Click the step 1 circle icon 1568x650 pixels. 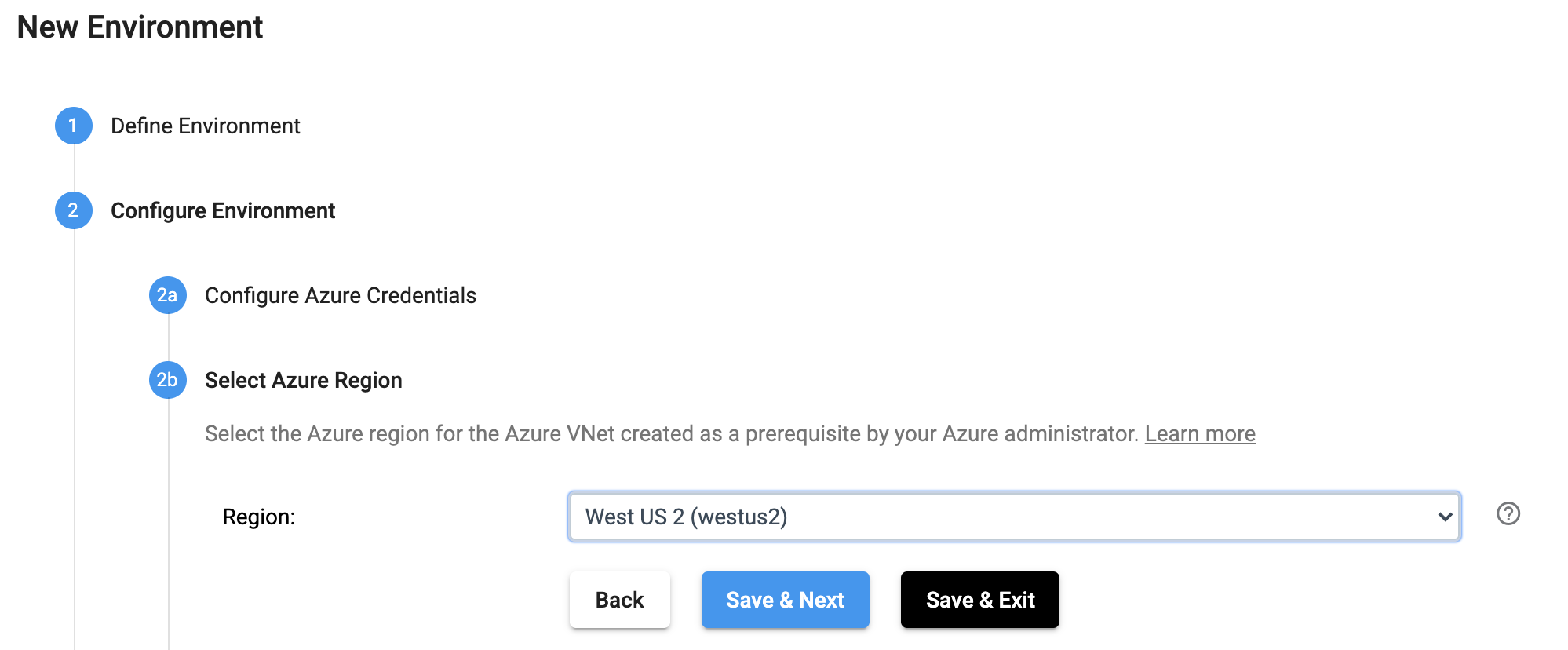(x=73, y=126)
